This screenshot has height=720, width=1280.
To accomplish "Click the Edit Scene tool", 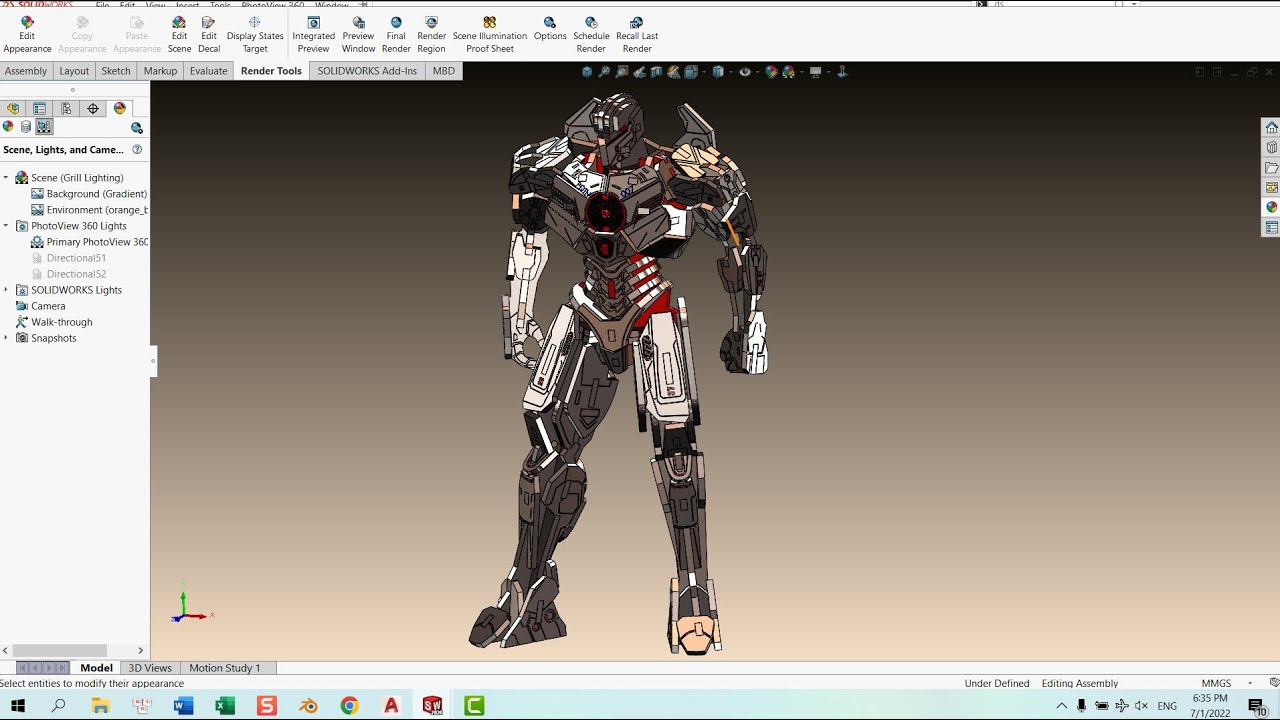I will [x=179, y=35].
